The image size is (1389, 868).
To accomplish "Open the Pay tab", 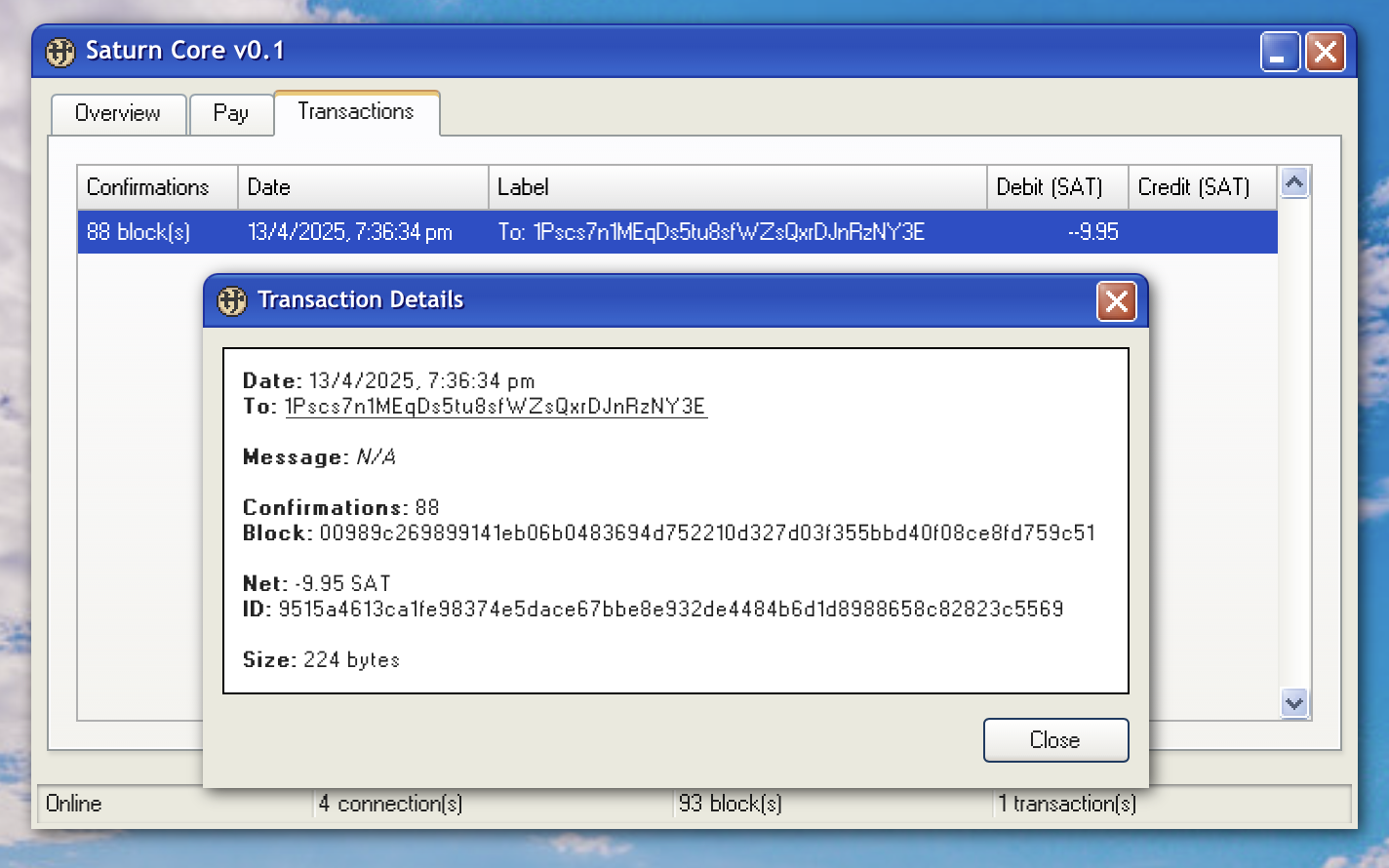I will (231, 114).
